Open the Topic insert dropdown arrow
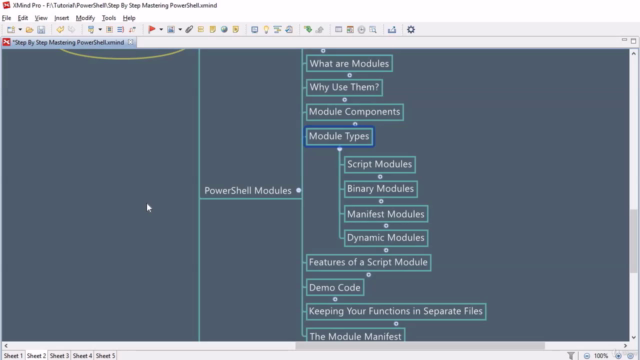The height and width of the screenshot is (360, 640). (100, 29)
